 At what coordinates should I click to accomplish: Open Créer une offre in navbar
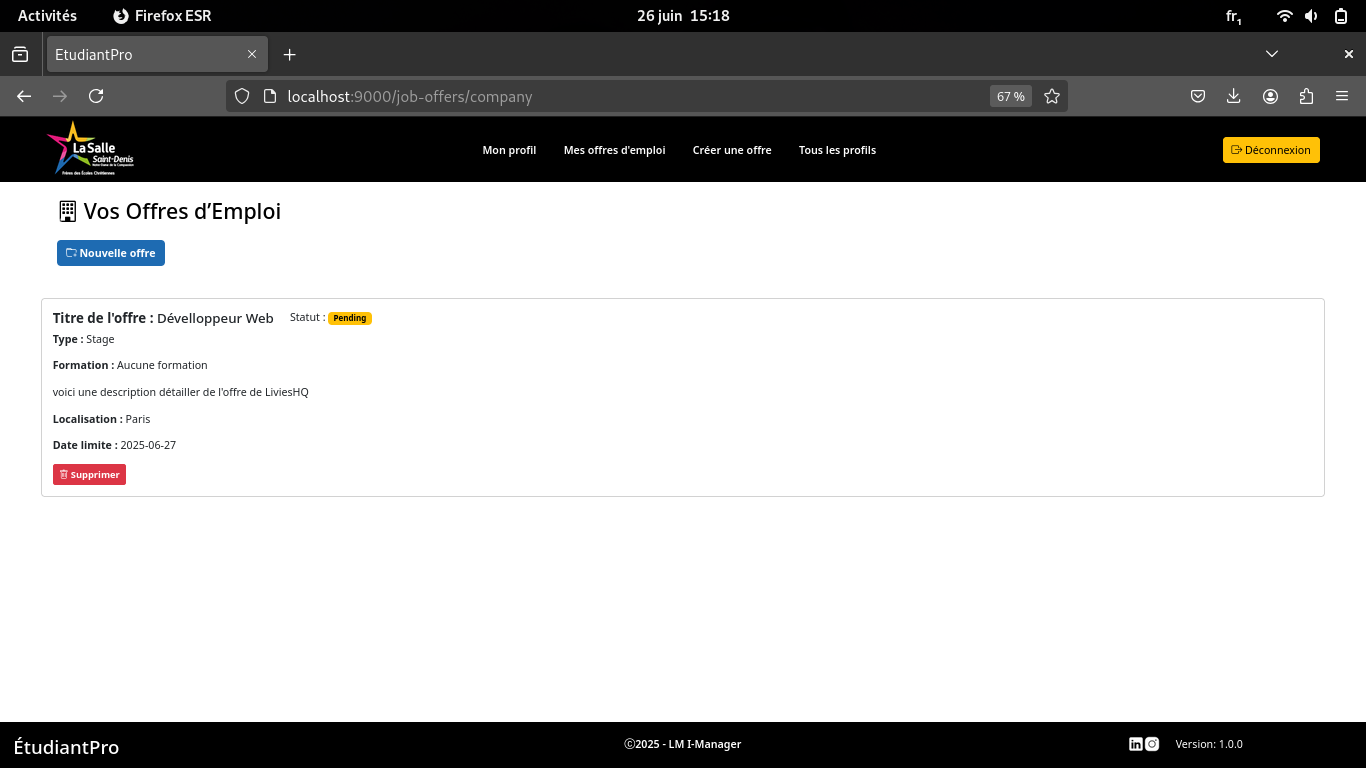coord(732,150)
